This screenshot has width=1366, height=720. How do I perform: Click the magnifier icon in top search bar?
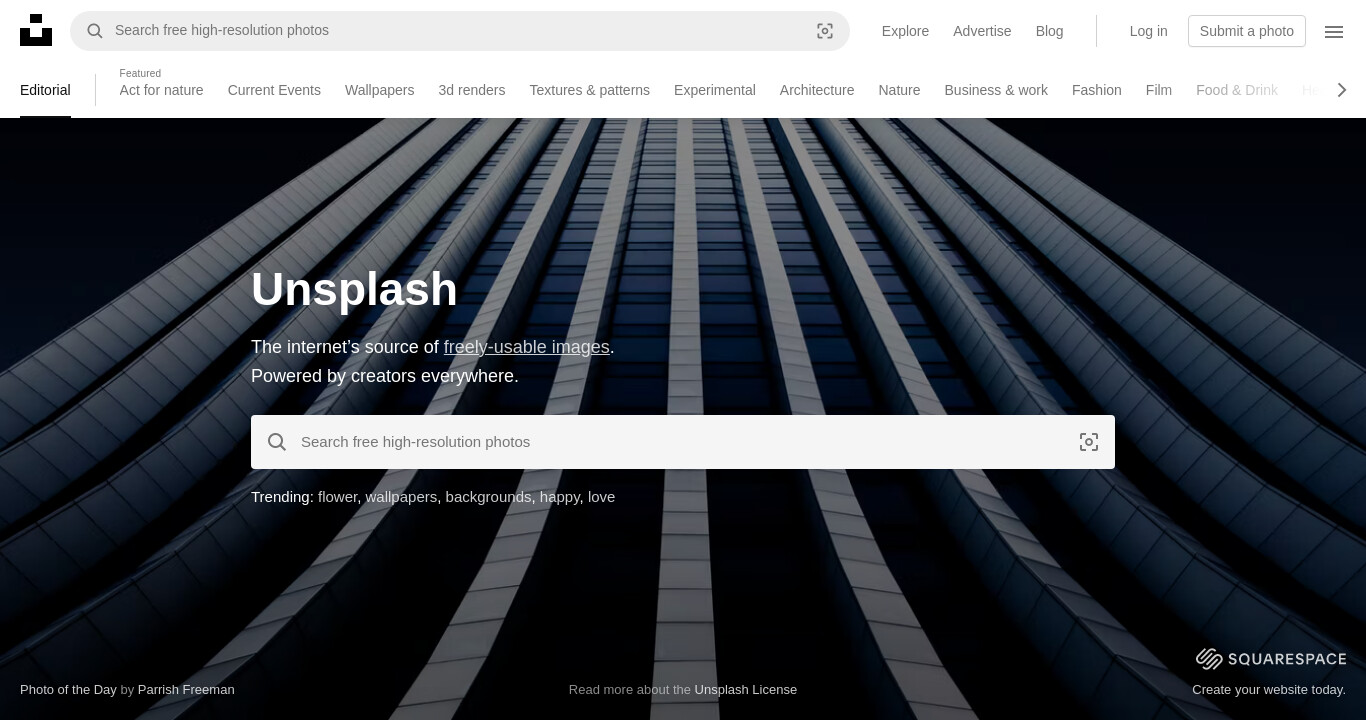tap(95, 31)
